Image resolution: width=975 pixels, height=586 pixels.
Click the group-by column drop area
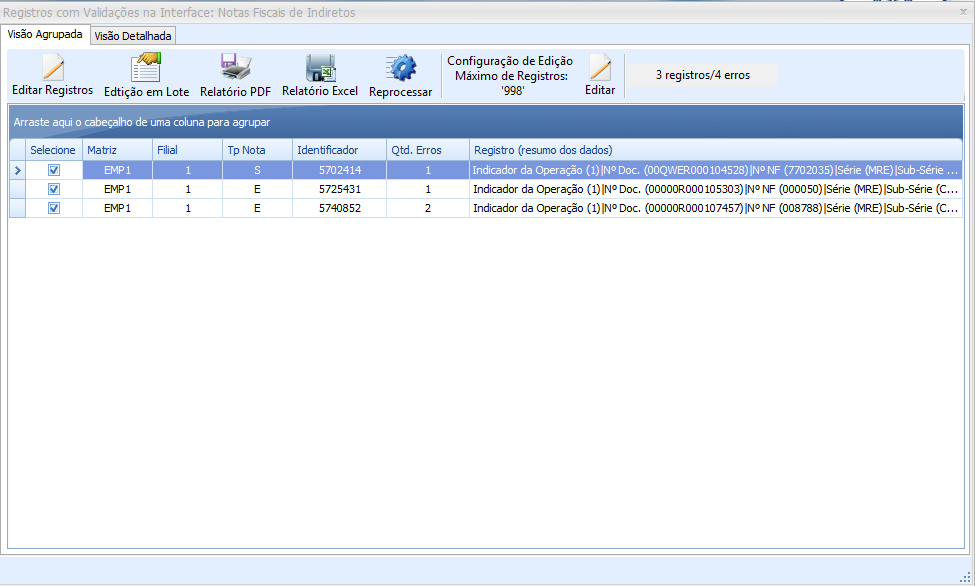coord(485,122)
